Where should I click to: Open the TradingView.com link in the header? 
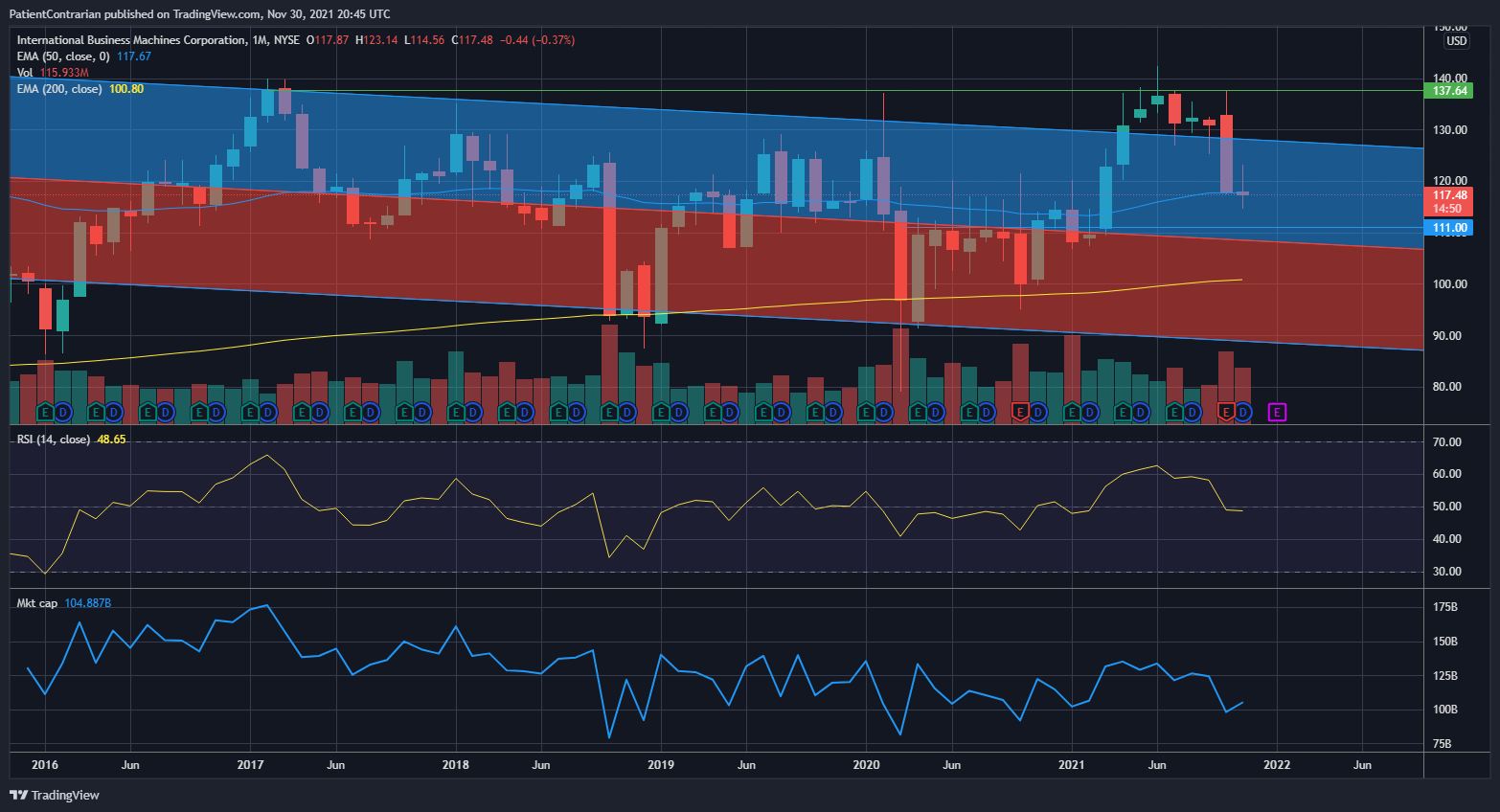pos(216,14)
